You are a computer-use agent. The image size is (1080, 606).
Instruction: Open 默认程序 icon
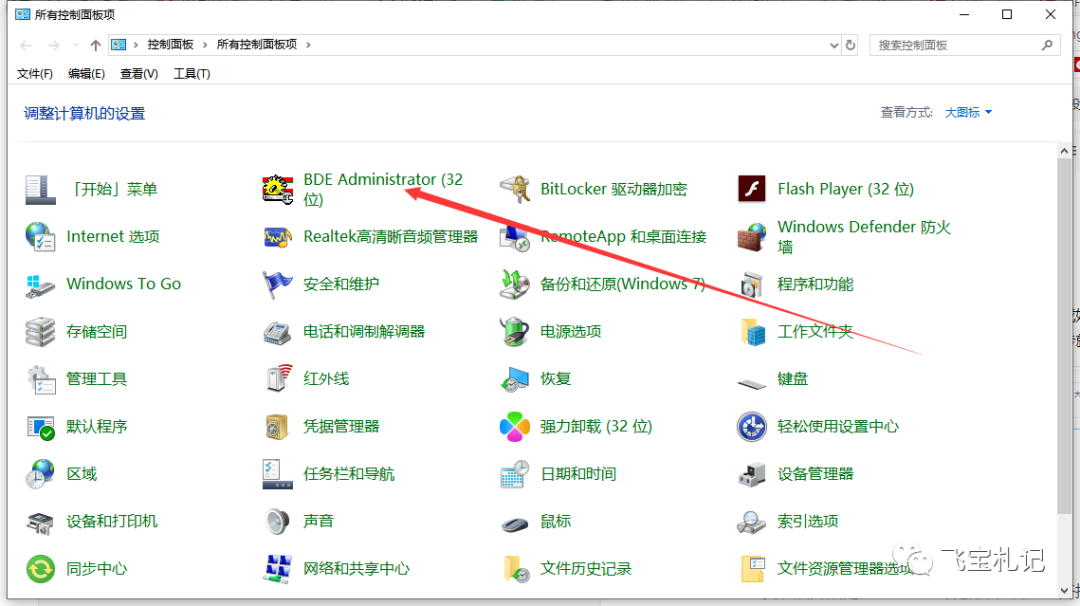(40, 427)
